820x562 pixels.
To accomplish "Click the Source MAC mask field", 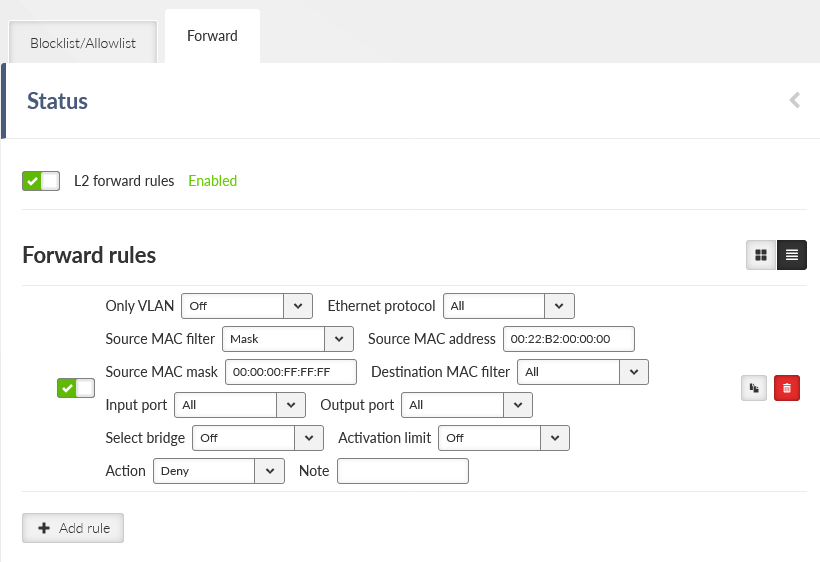I will 291,372.
